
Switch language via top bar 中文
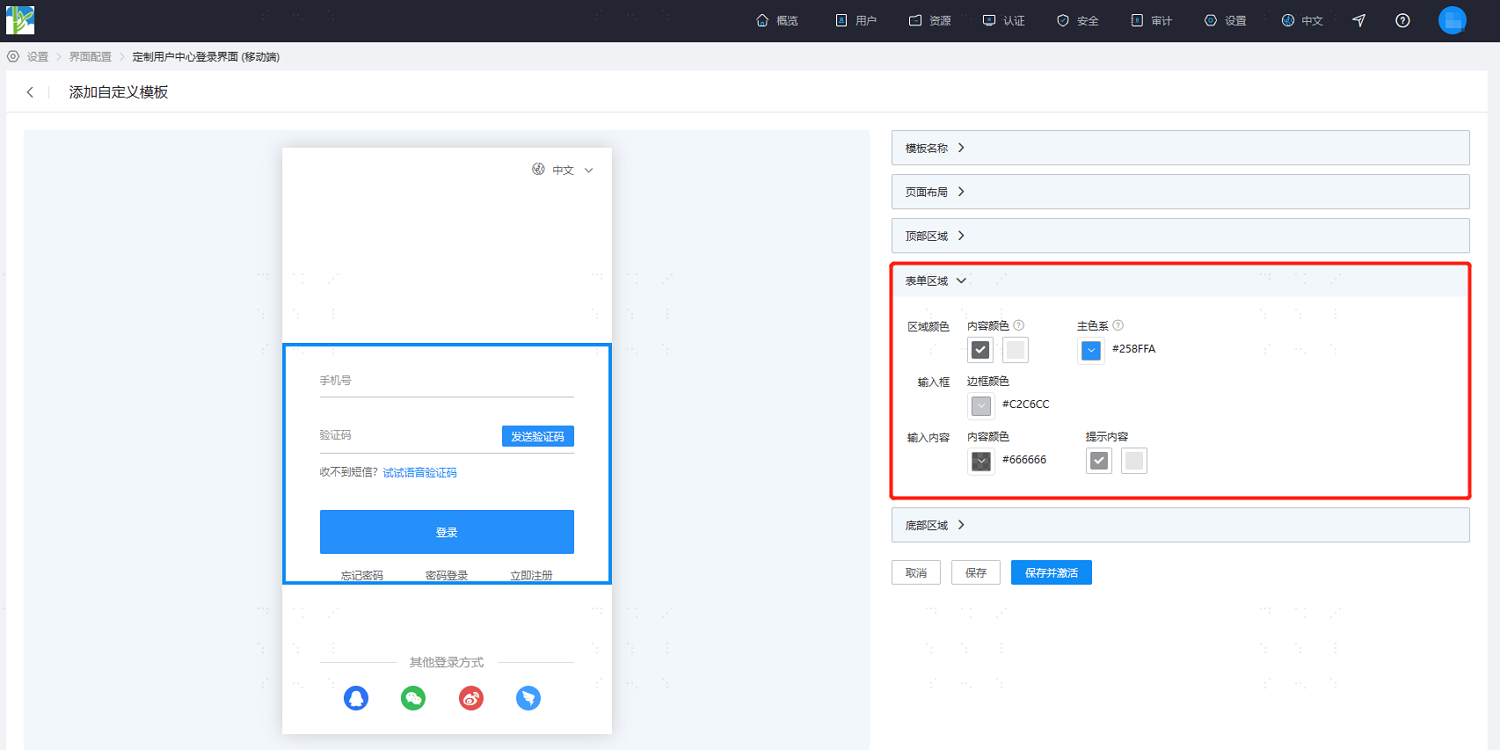tap(1303, 20)
